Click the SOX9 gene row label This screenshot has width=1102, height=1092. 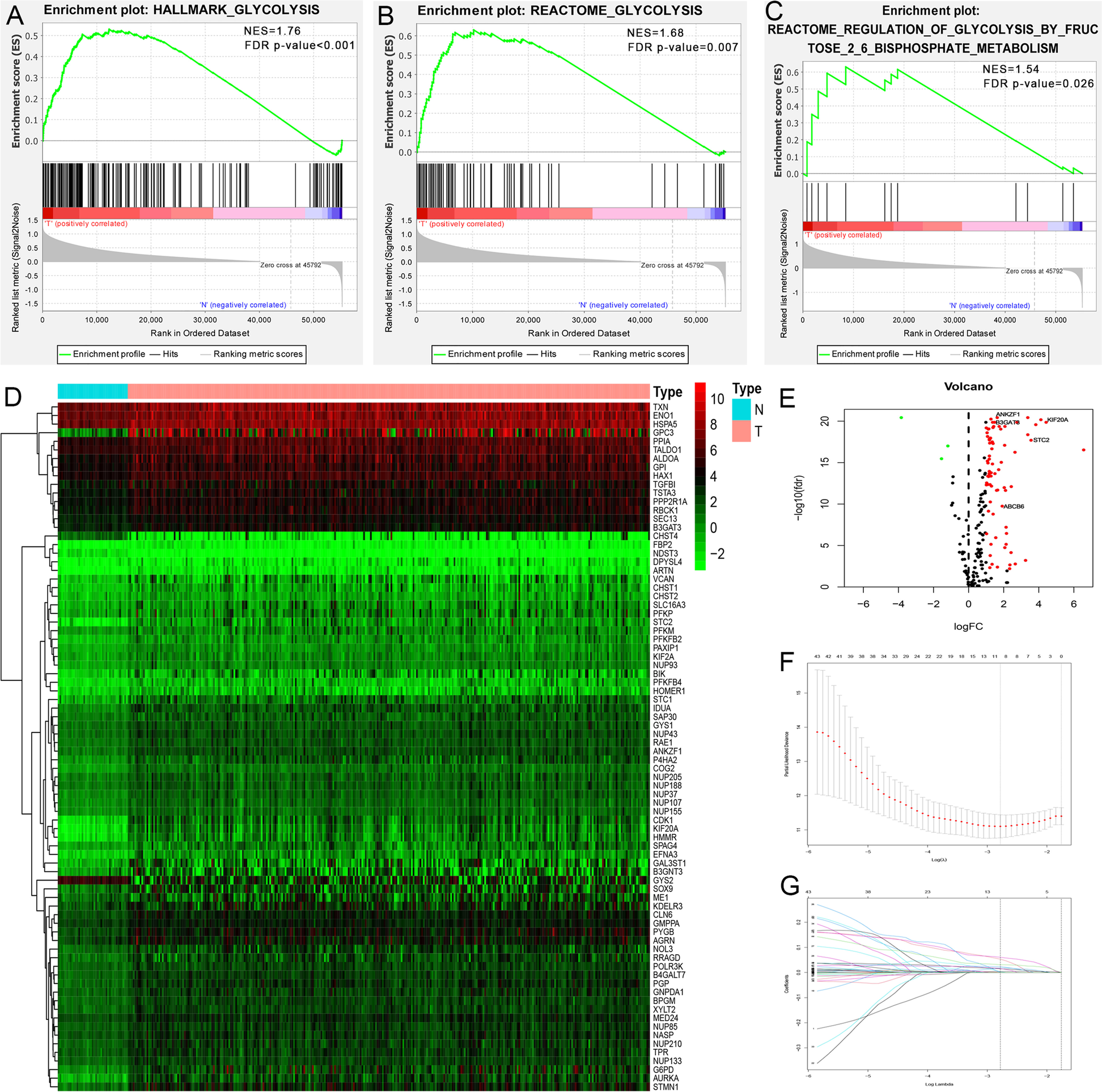663,889
